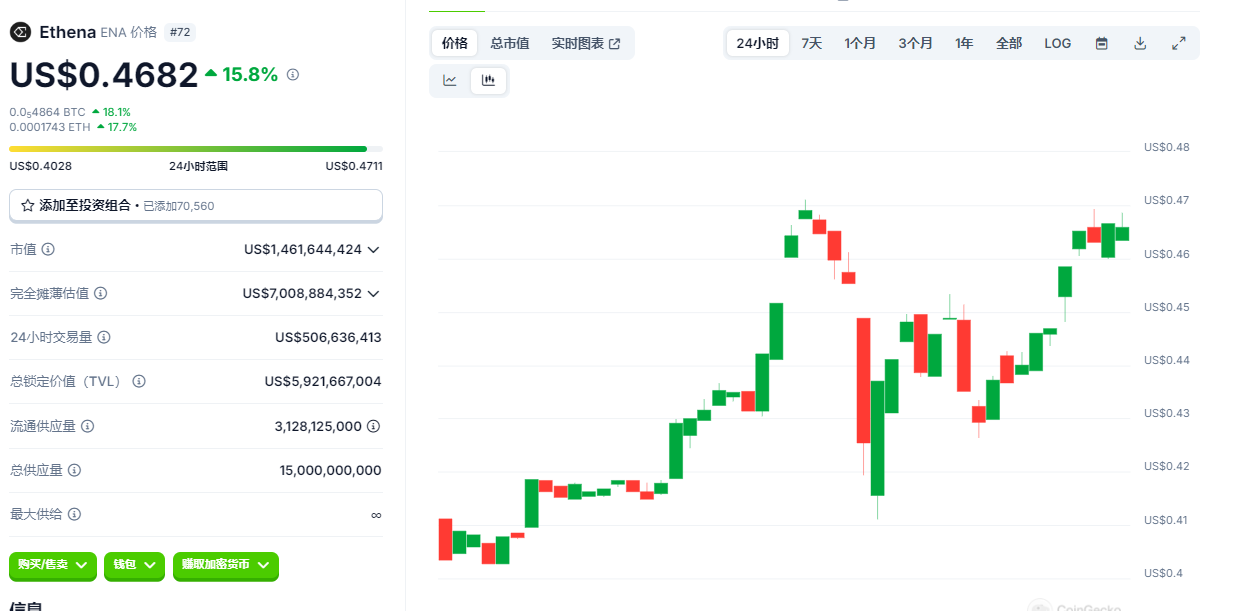Switch to candlestick chart view icon
Image resolution: width=1241 pixels, height=611 pixels.
pyautogui.click(x=488, y=81)
